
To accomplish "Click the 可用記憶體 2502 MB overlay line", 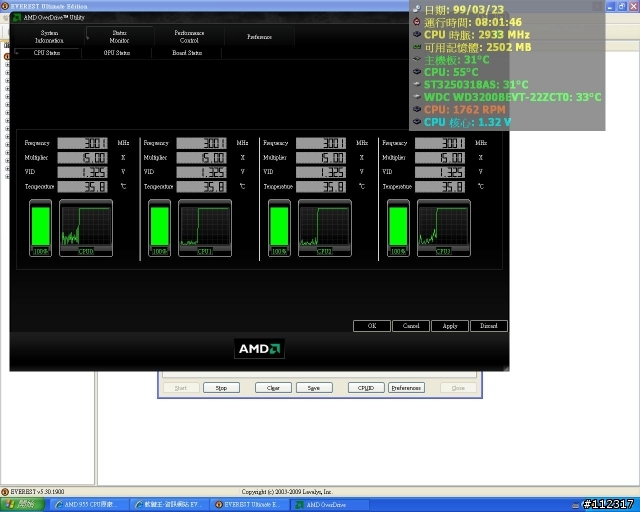I will point(478,47).
